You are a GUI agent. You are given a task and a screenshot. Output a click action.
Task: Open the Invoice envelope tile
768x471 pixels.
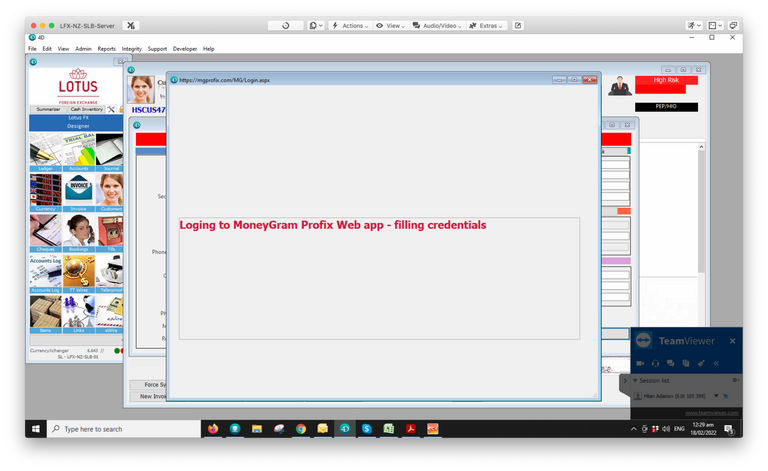(78, 192)
